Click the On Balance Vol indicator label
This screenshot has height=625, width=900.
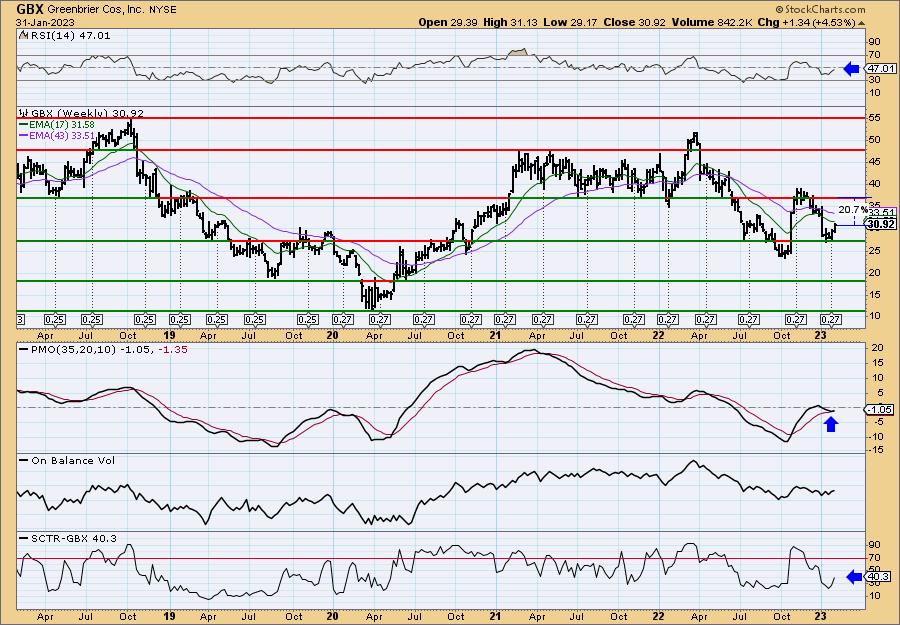[x=72, y=461]
